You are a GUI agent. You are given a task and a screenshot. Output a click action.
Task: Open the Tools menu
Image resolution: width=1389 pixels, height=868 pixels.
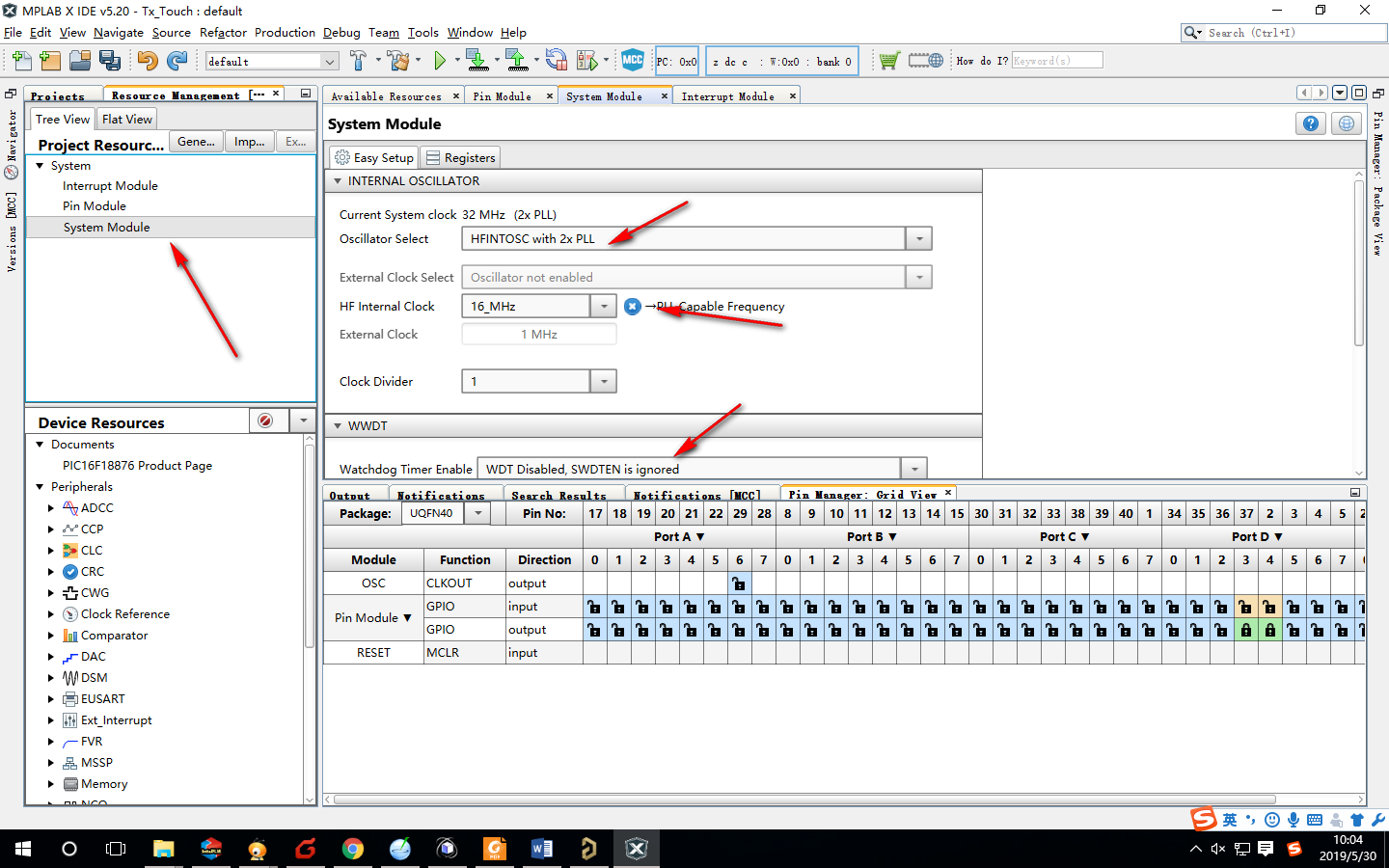(x=422, y=32)
